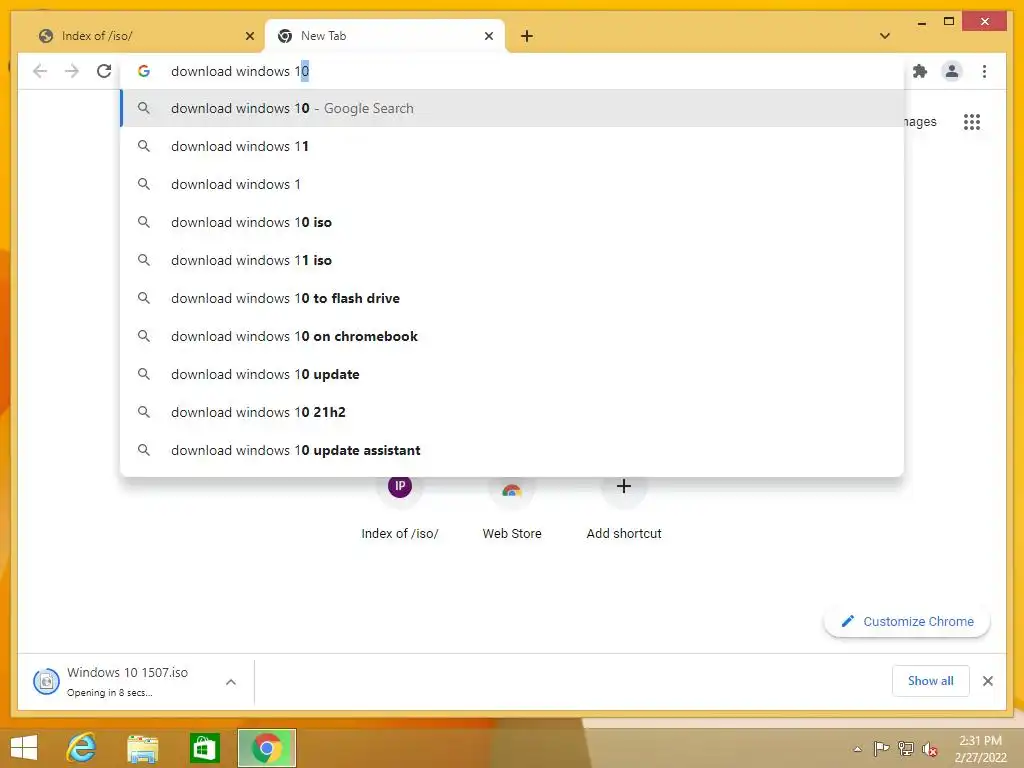
Task: Close the New Tab tab
Action: coord(488,36)
